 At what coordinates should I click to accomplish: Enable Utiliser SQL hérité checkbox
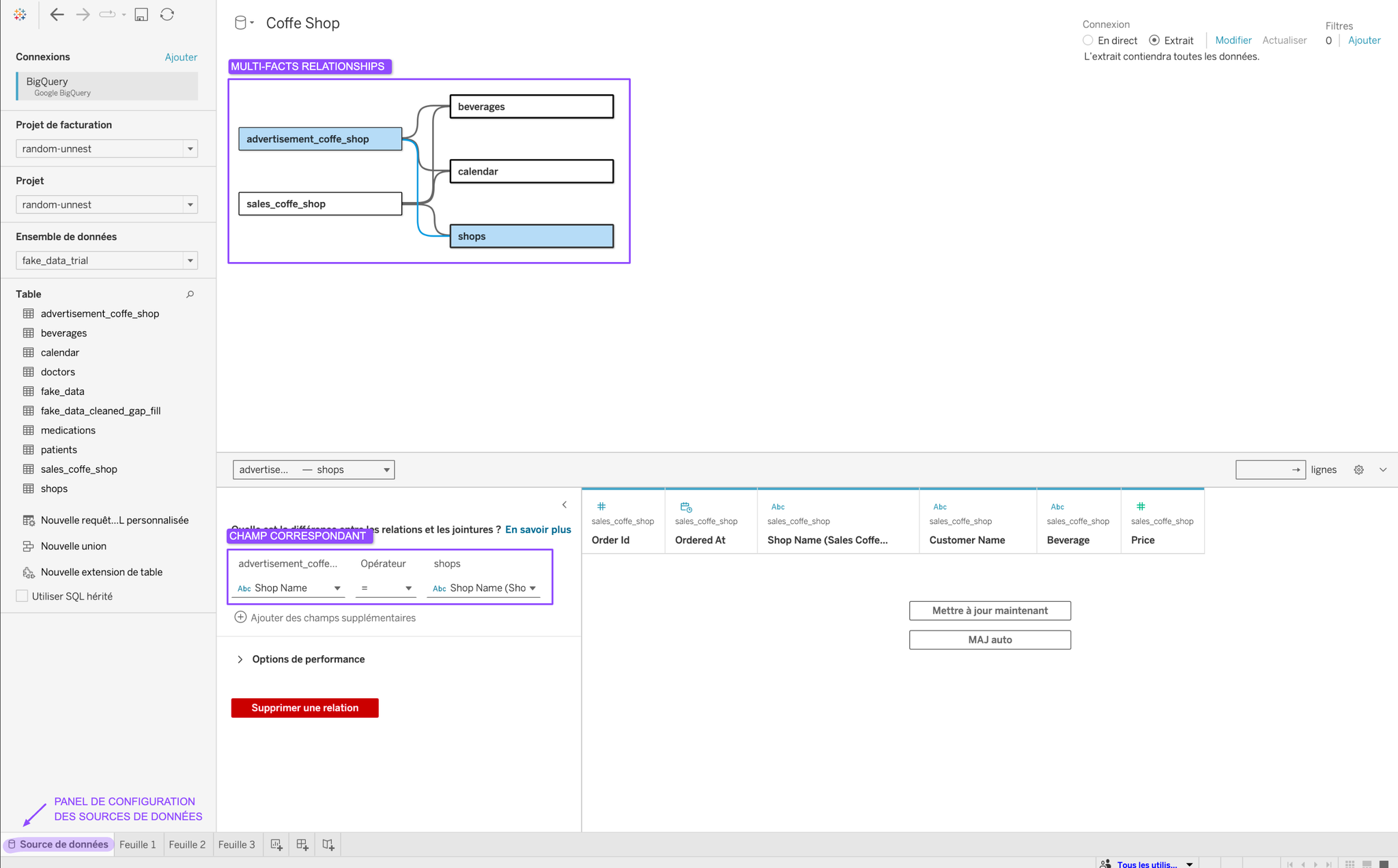[x=22, y=596]
